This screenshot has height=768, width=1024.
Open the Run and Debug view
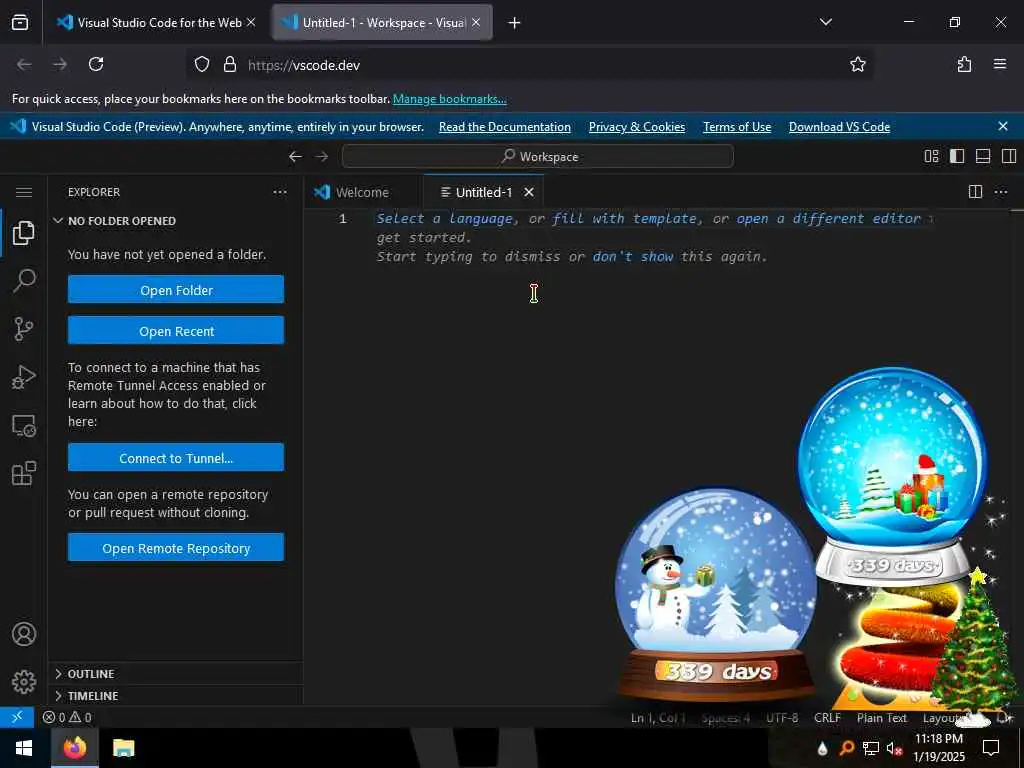click(24, 377)
